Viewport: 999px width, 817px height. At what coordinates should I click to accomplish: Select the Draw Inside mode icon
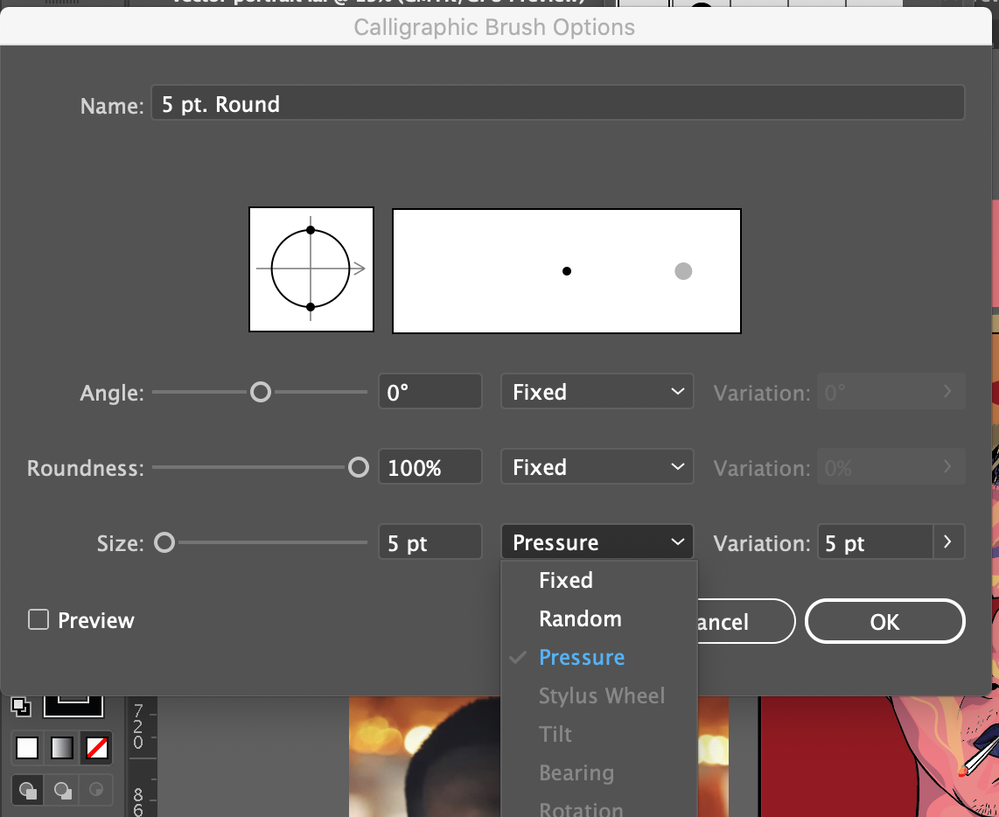click(x=96, y=790)
